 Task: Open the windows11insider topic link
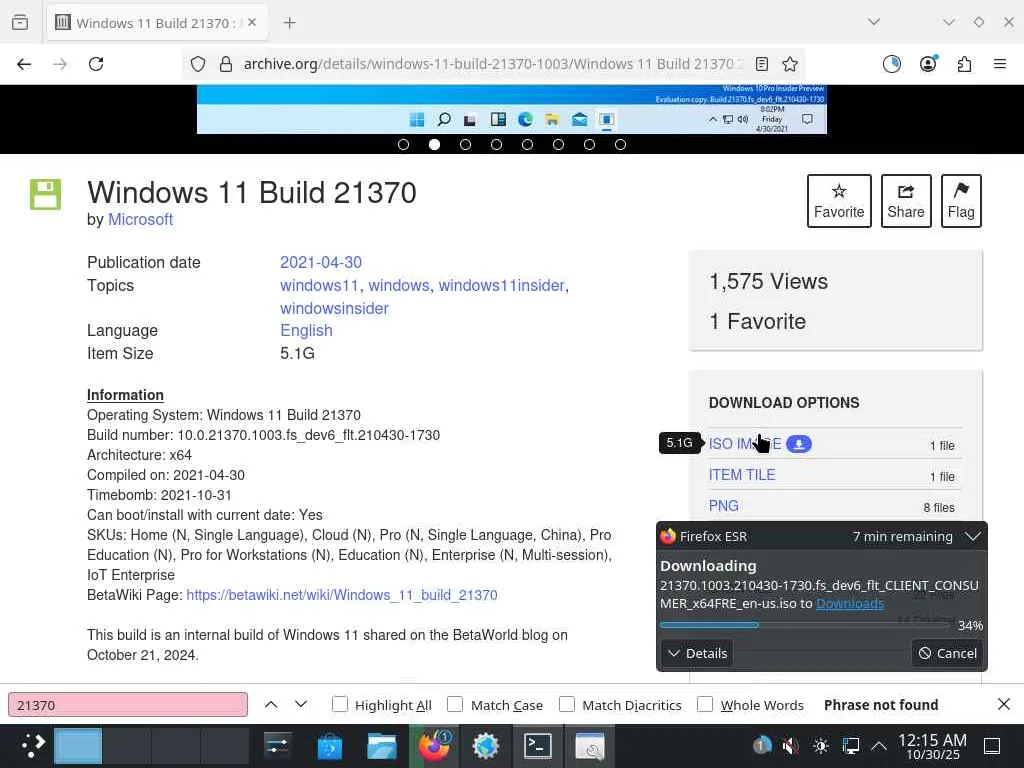coord(502,285)
